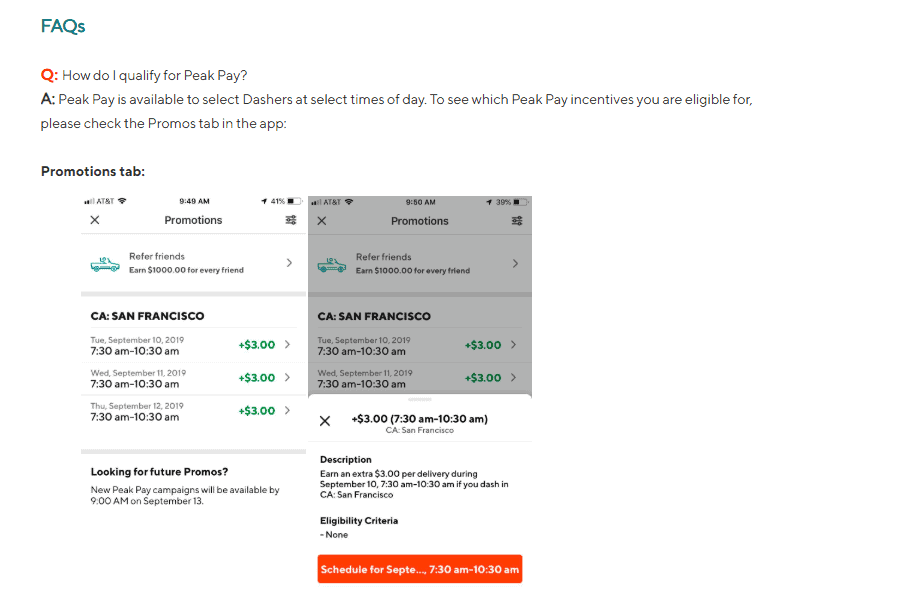Expand the dimmed Refer friends row chevron

pos(515,264)
